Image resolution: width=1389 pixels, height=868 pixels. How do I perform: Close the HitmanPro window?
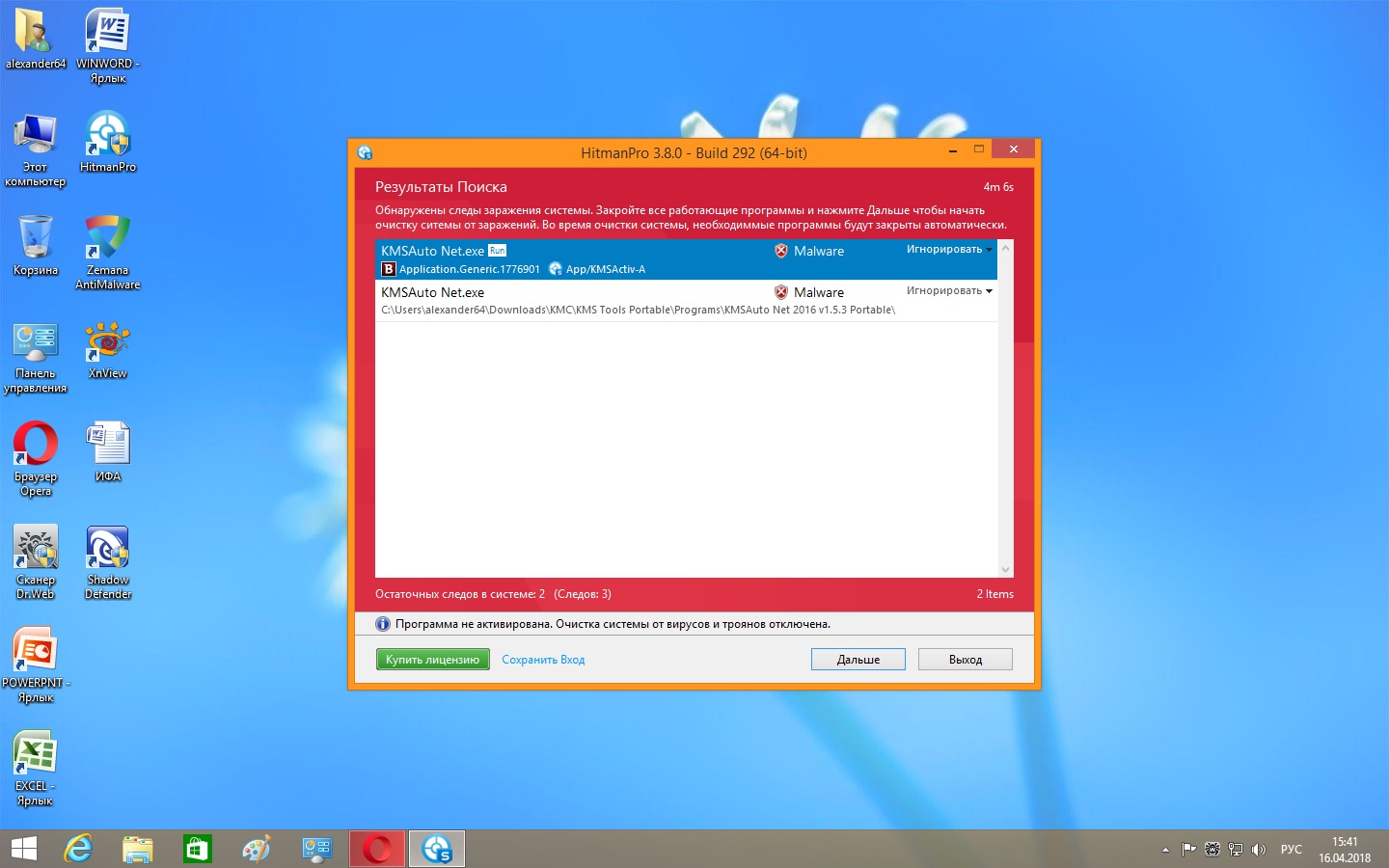point(1014,149)
